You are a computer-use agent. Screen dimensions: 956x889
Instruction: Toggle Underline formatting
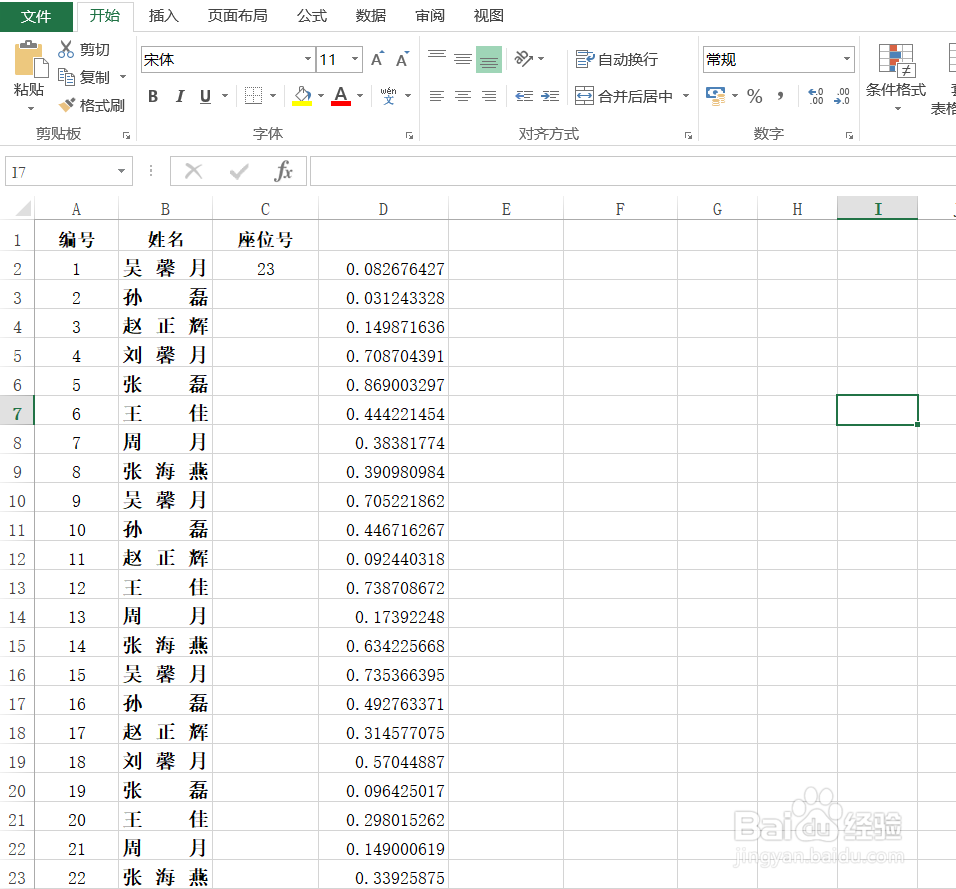coord(205,96)
